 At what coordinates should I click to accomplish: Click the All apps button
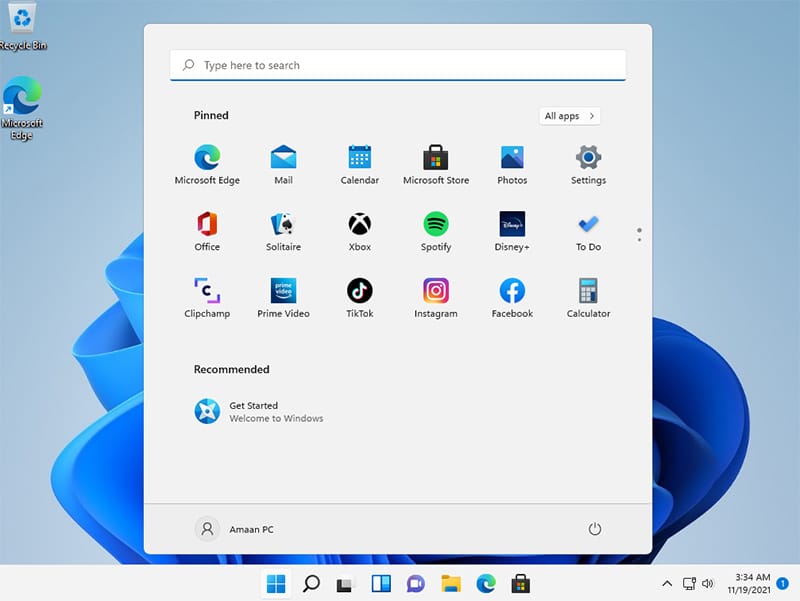569,116
